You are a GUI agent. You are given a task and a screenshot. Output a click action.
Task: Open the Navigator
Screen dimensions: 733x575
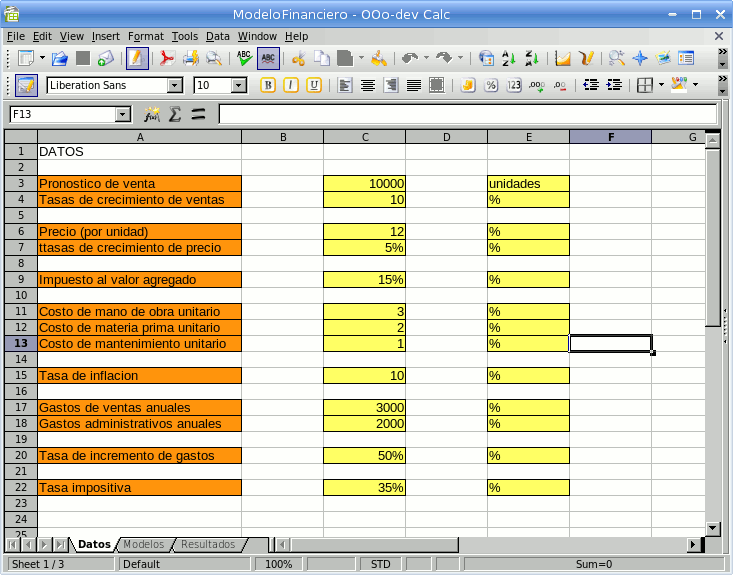click(640, 58)
